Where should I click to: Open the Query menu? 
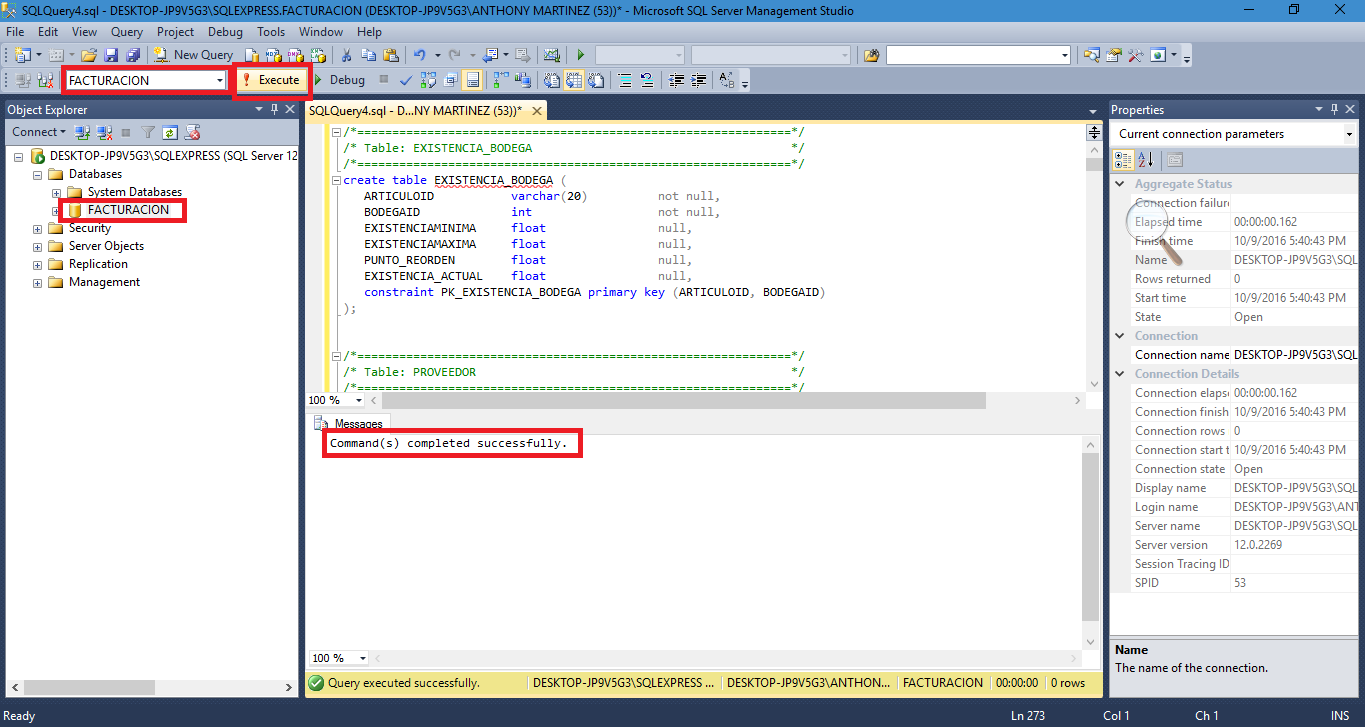[127, 32]
